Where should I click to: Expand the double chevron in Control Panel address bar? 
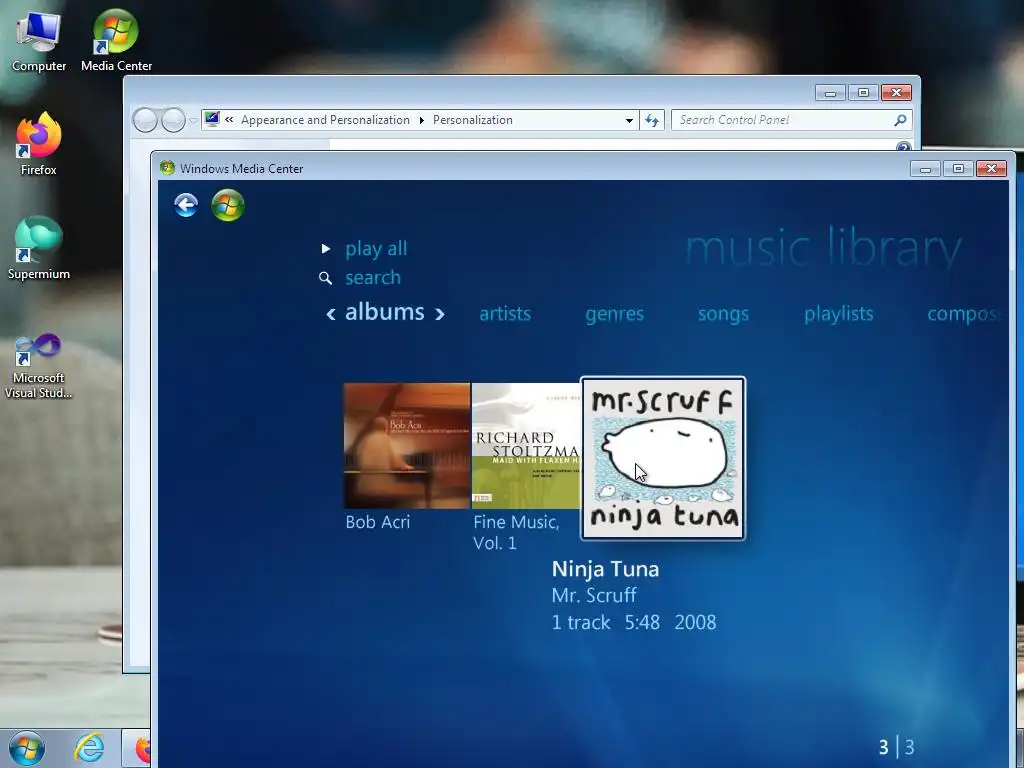click(229, 120)
